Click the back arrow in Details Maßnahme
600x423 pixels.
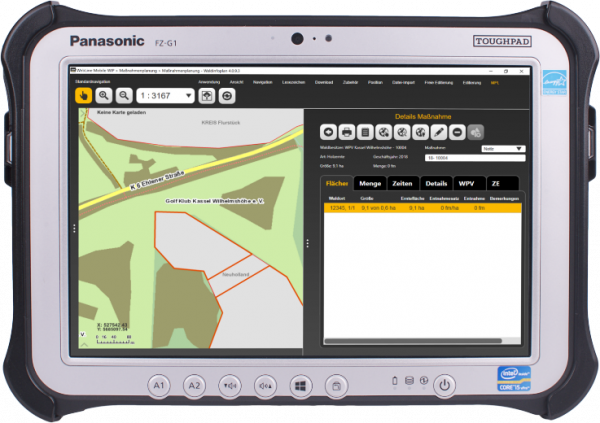[x=328, y=132]
